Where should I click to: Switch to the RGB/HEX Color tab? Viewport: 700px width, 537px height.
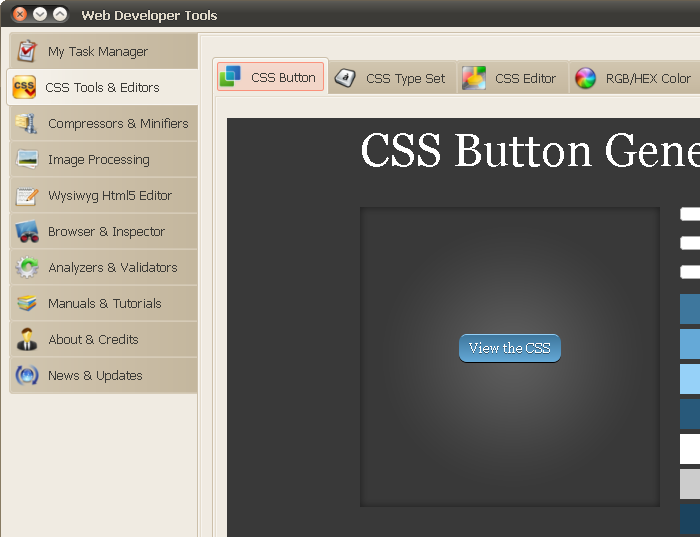tap(636, 78)
